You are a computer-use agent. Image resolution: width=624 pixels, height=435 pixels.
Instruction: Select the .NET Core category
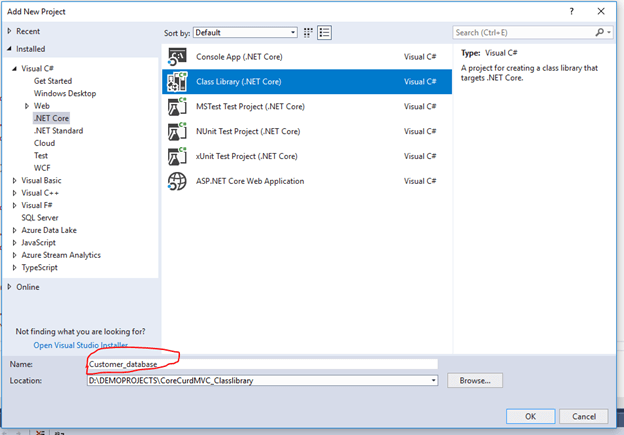pos(51,118)
